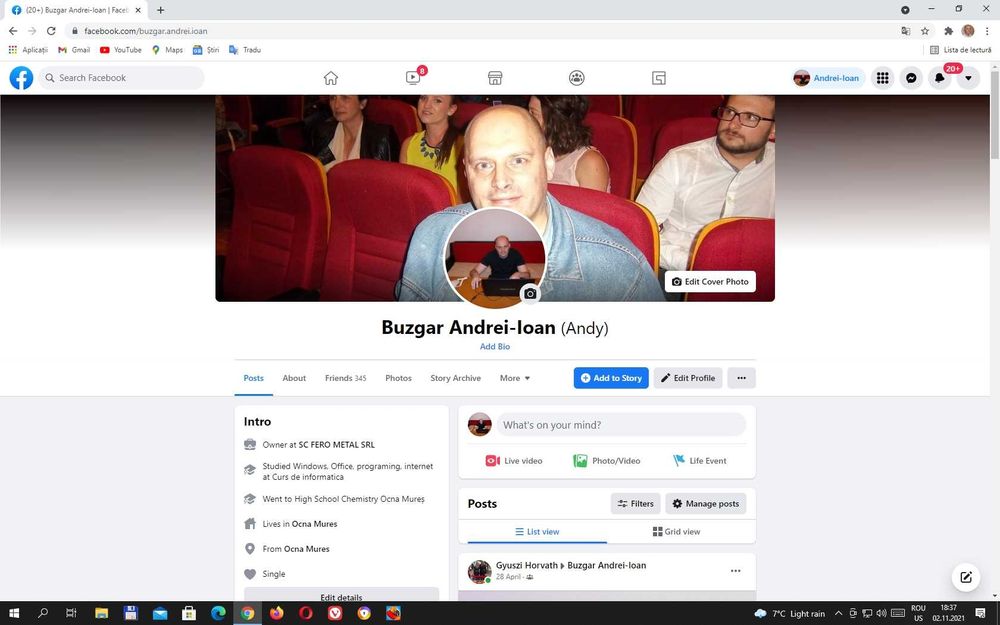This screenshot has width=1000, height=625.
Task: Open Messenger chats
Action: (x=911, y=78)
